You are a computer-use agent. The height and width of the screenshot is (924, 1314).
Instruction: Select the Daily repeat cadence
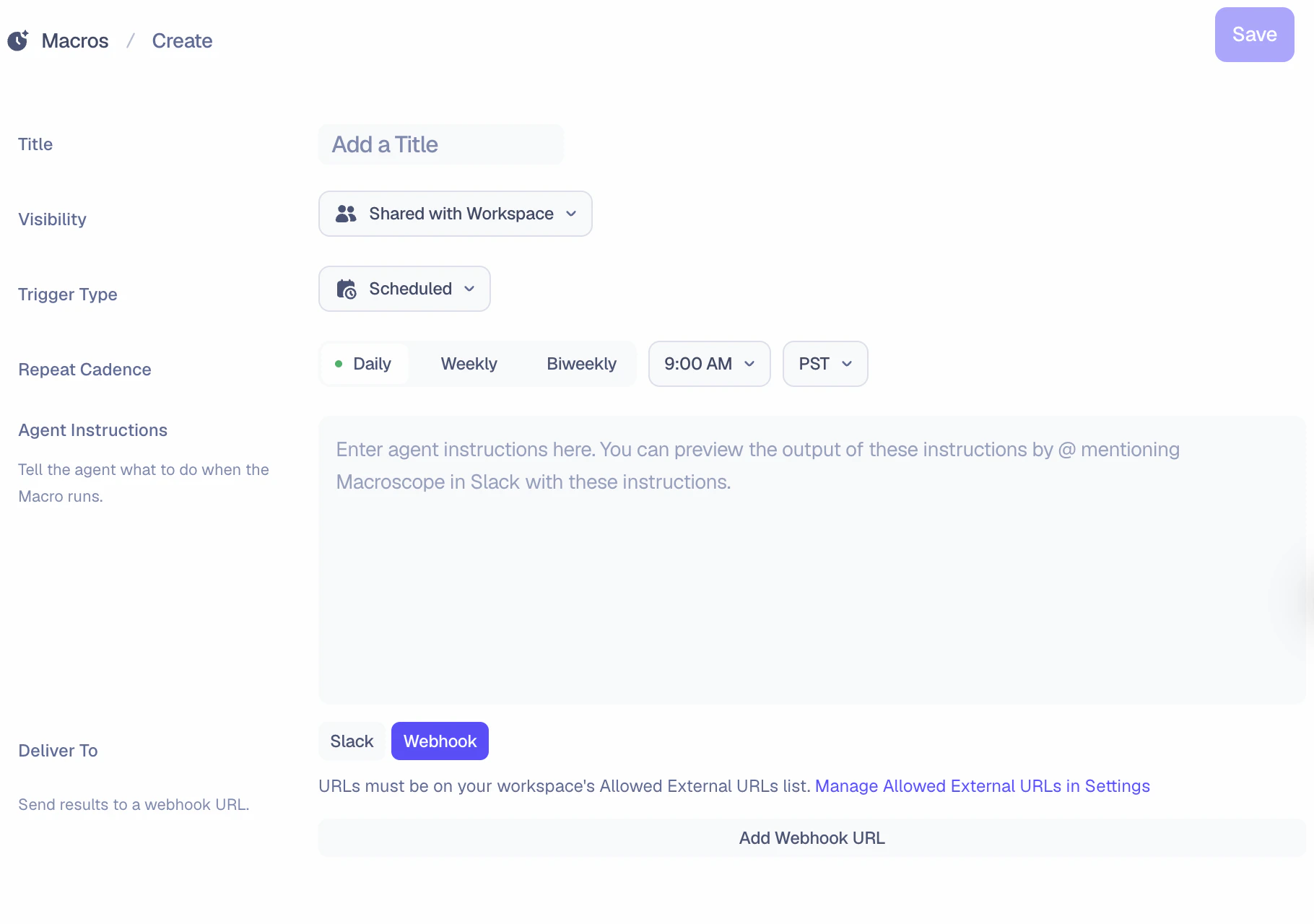click(x=364, y=364)
